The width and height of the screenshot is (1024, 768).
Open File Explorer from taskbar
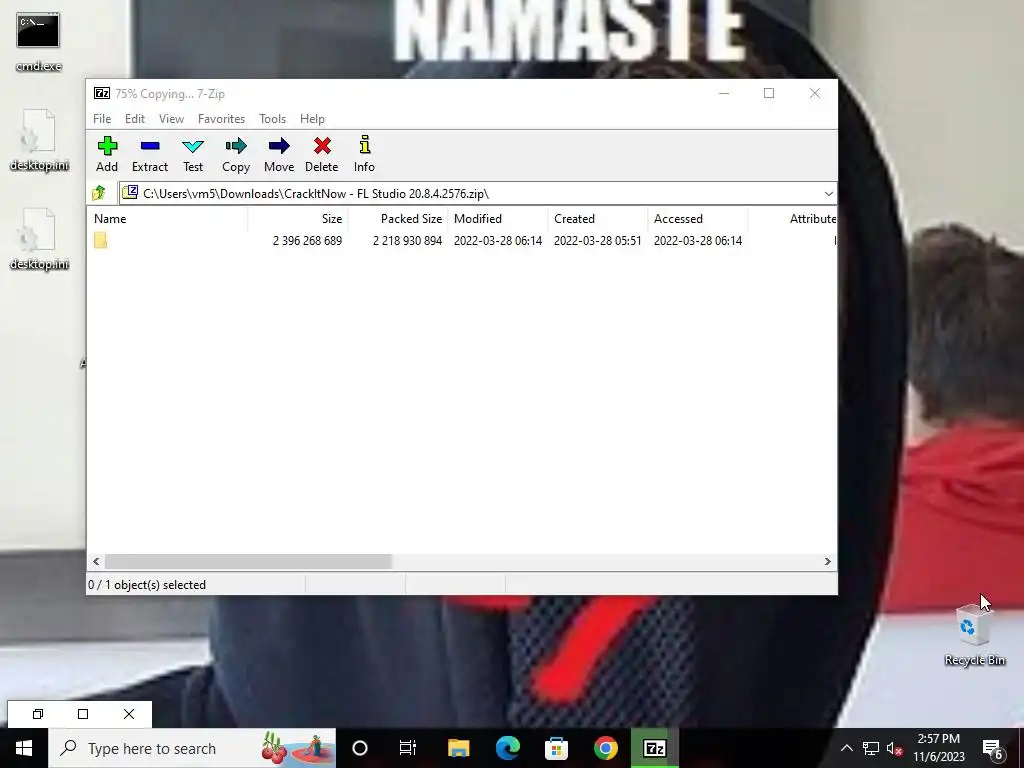click(458, 748)
